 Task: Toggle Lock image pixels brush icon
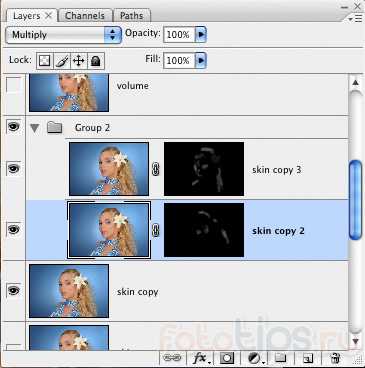coord(62,61)
